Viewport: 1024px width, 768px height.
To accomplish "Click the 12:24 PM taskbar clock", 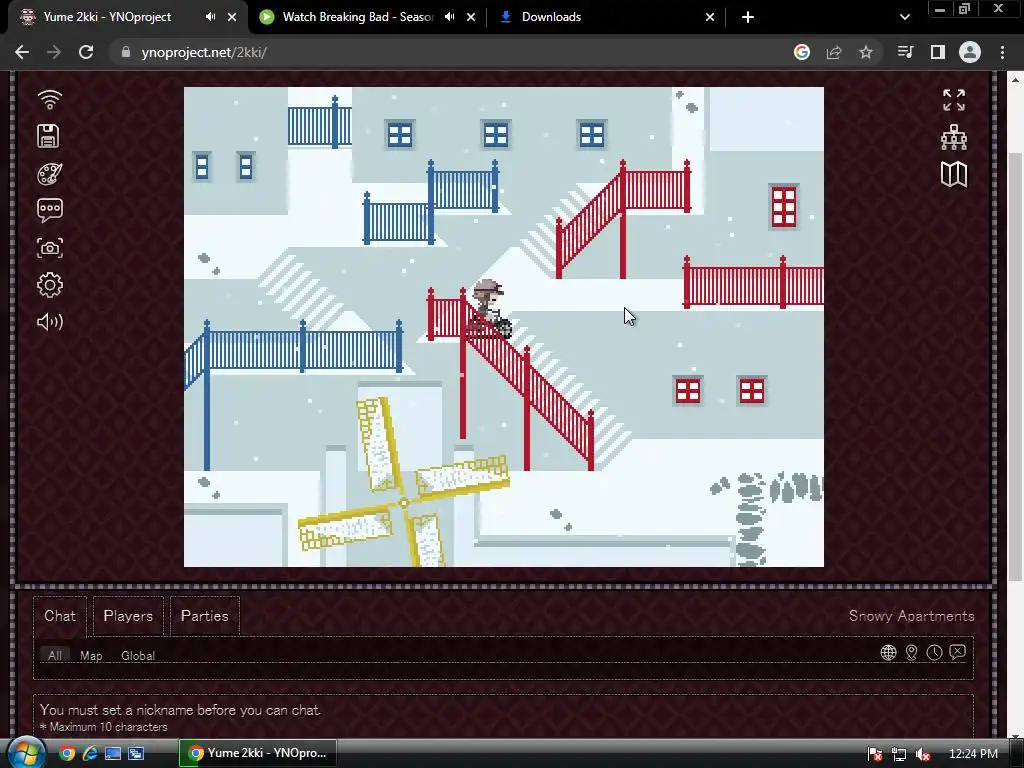I will point(973,754).
